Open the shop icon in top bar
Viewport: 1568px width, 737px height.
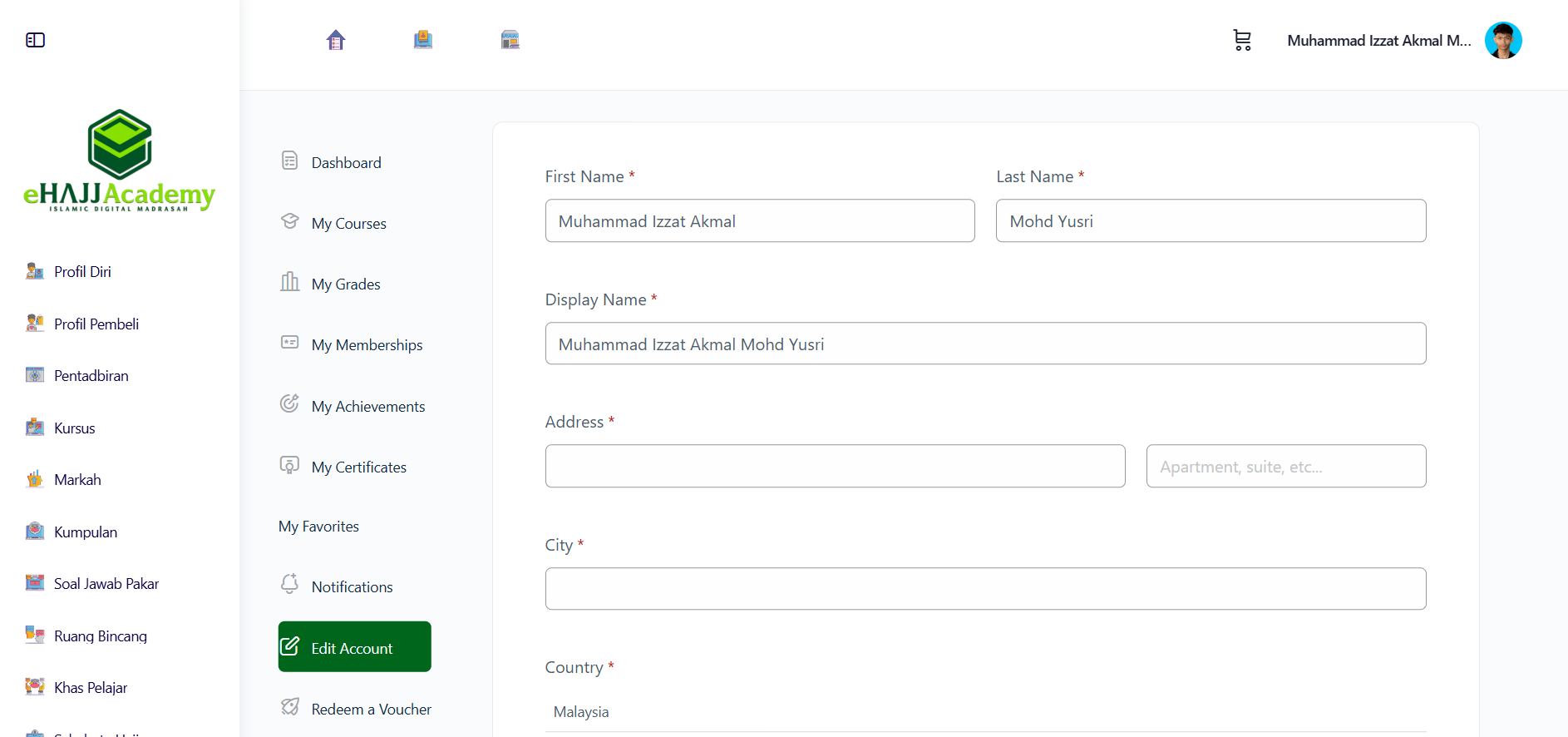coord(510,40)
